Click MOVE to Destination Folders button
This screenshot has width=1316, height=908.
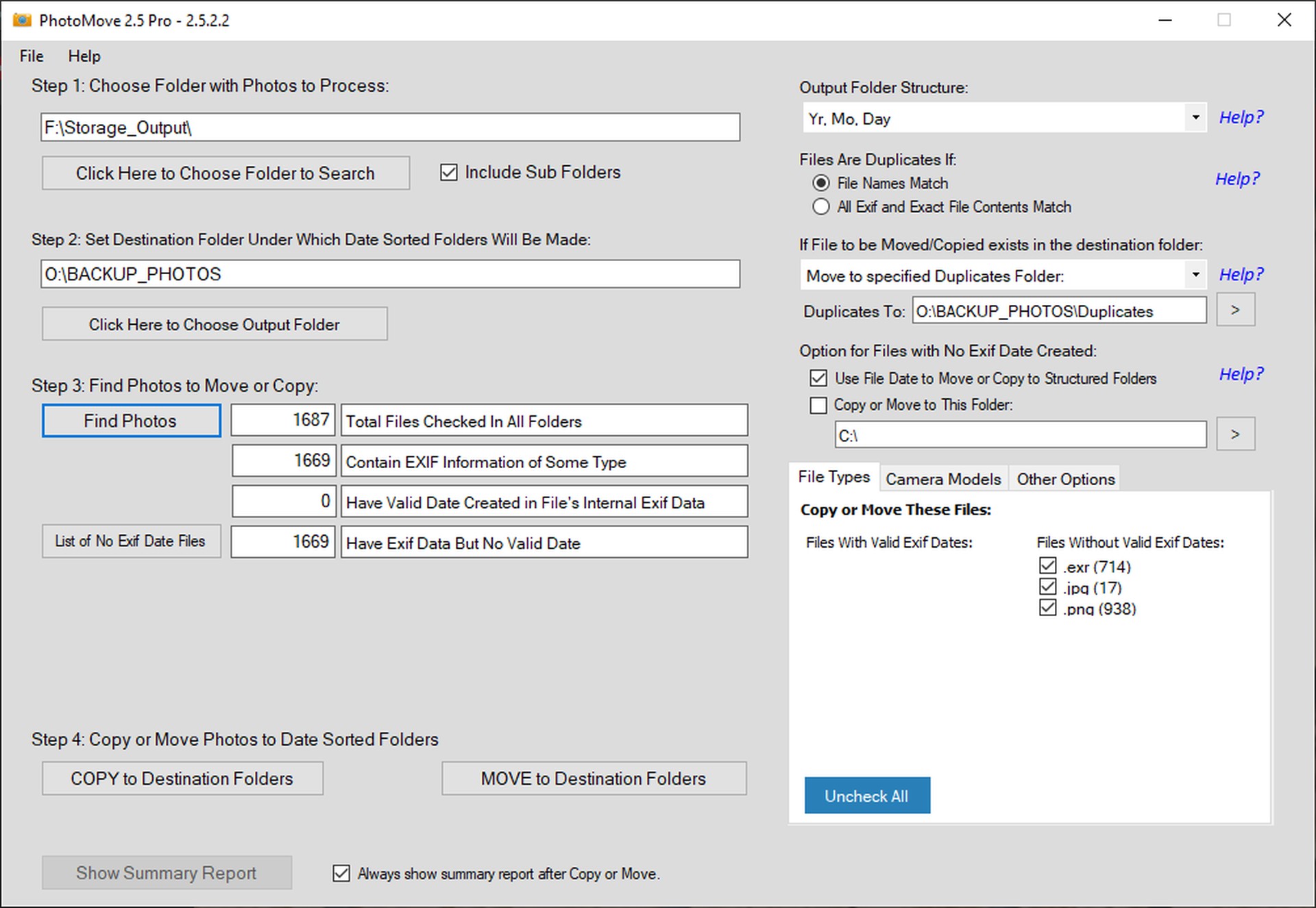coord(594,778)
